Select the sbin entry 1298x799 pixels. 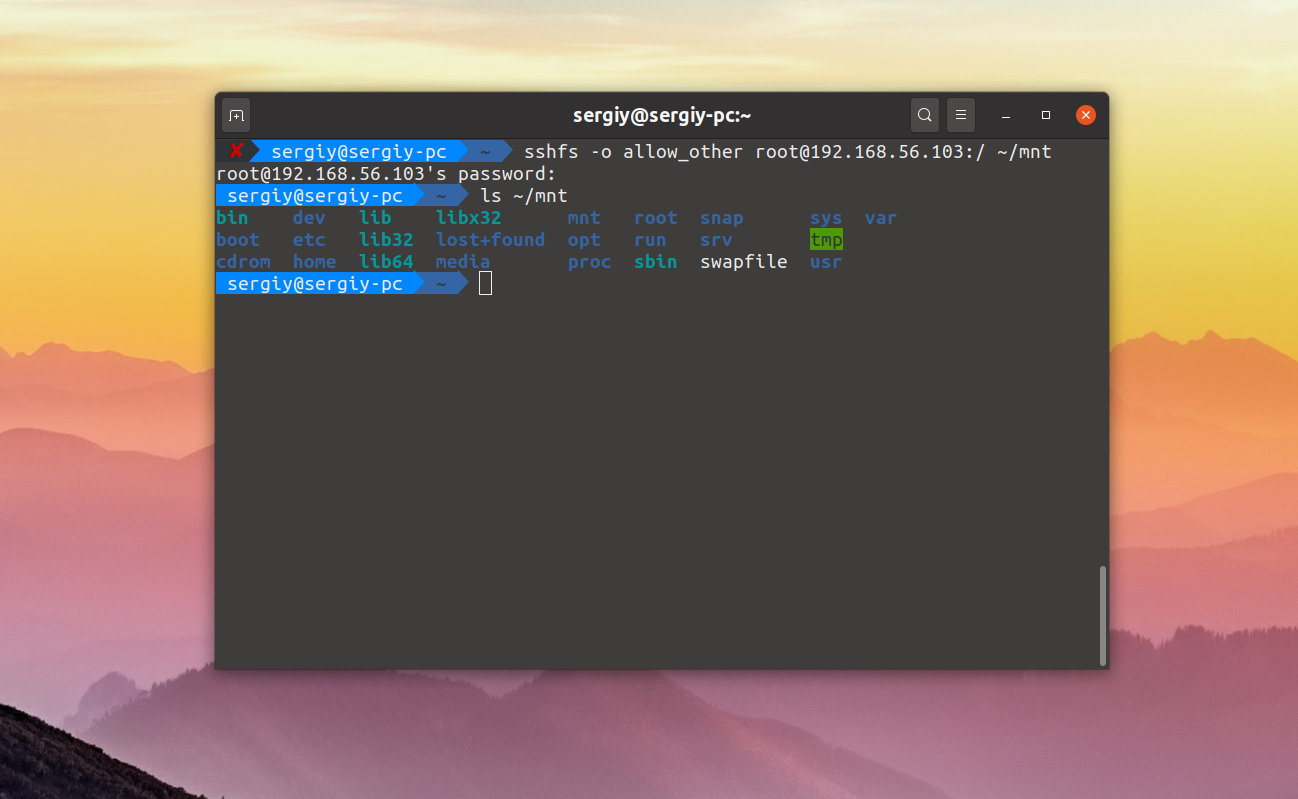656,262
